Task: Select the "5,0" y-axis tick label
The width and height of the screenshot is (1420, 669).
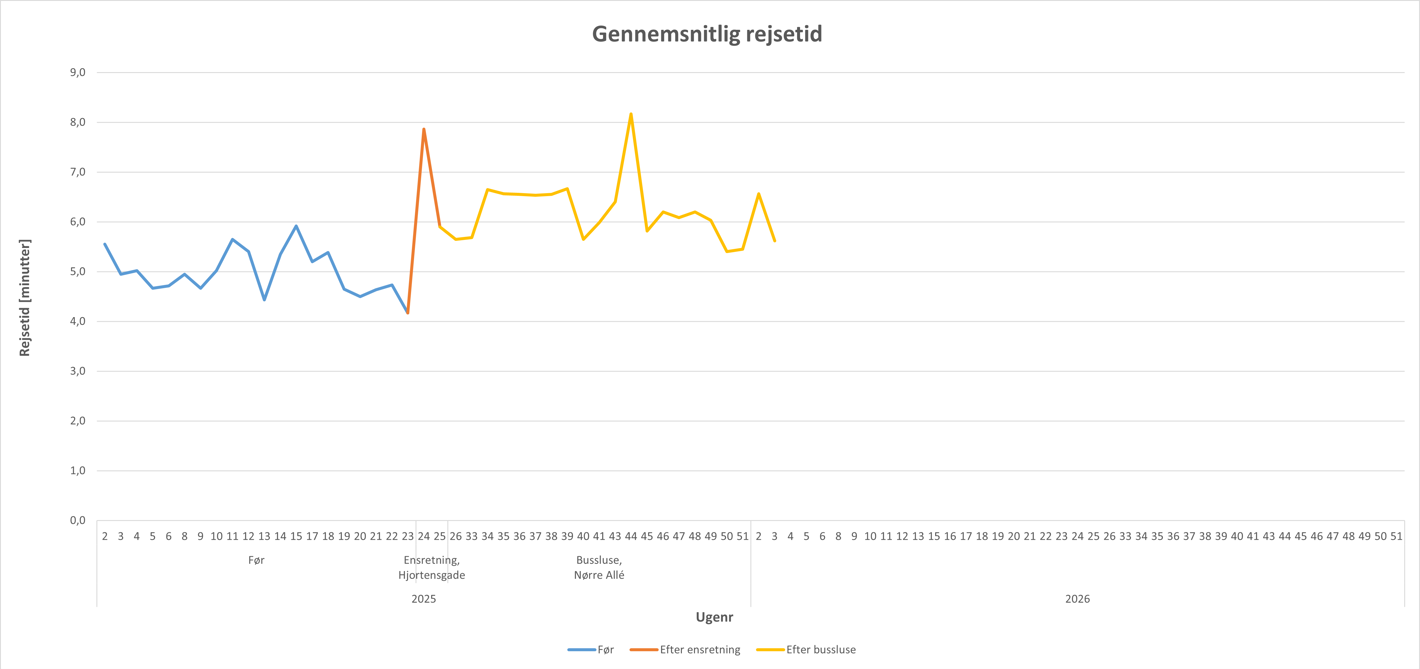Action: (77, 272)
